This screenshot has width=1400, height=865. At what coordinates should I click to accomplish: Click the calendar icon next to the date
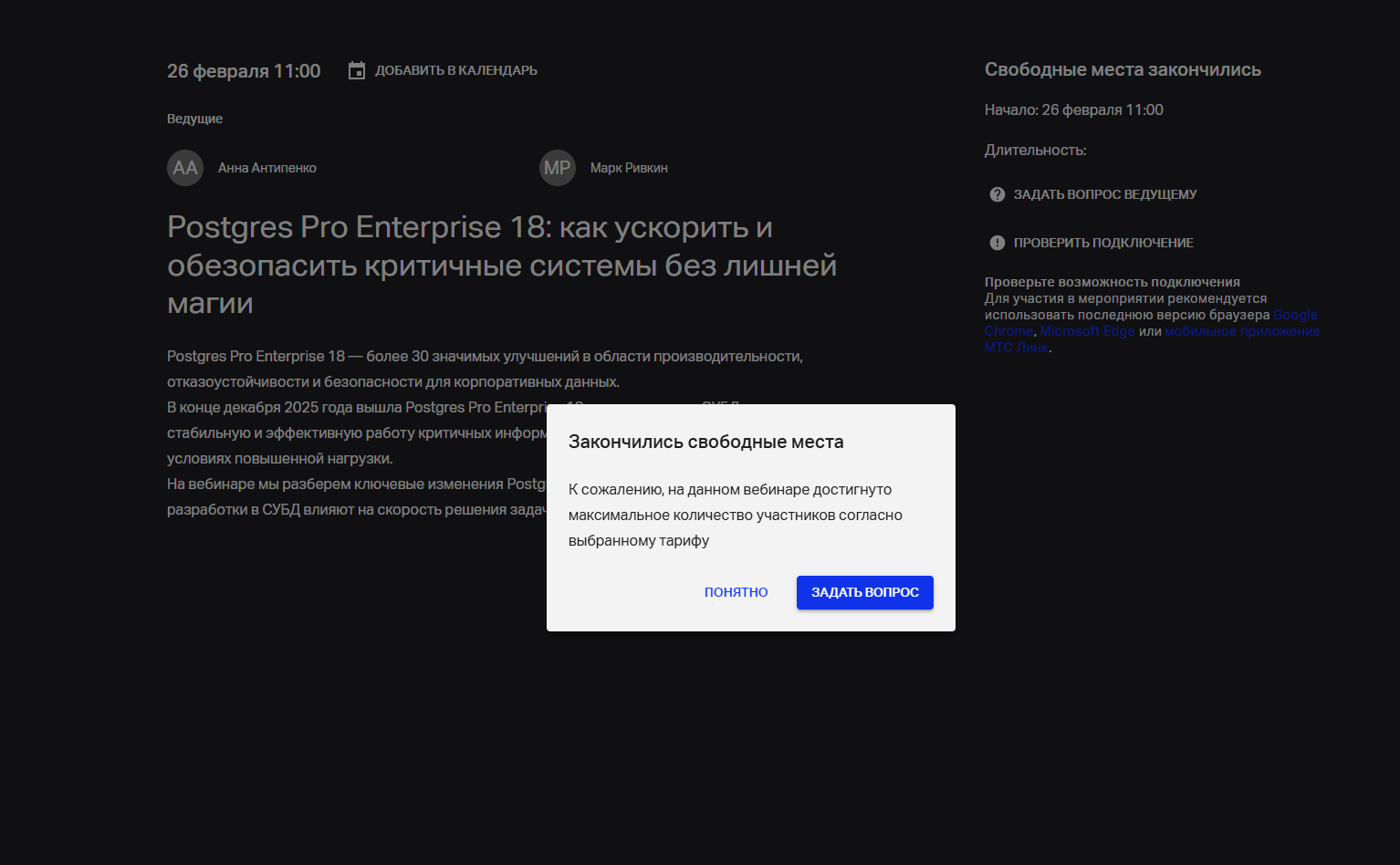(x=357, y=70)
